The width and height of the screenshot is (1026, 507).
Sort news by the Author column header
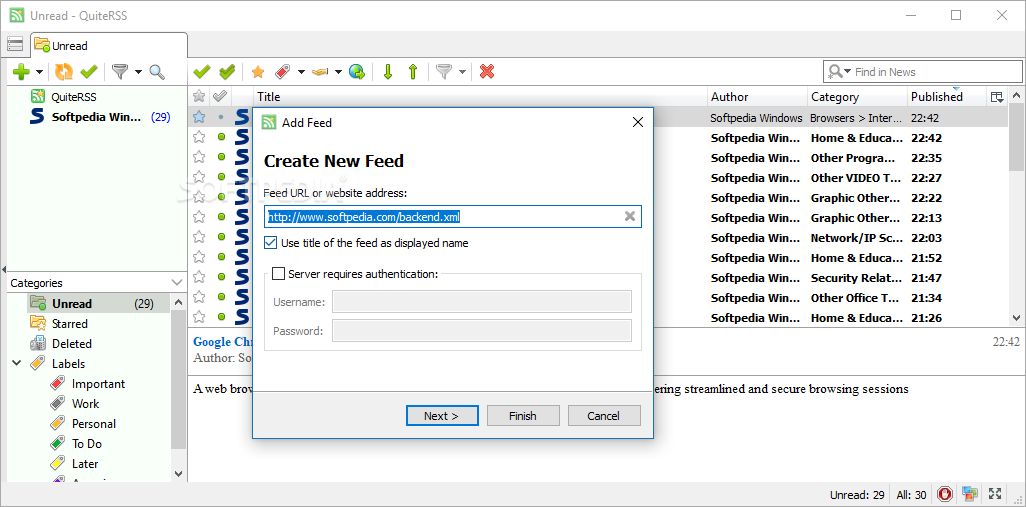point(757,97)
